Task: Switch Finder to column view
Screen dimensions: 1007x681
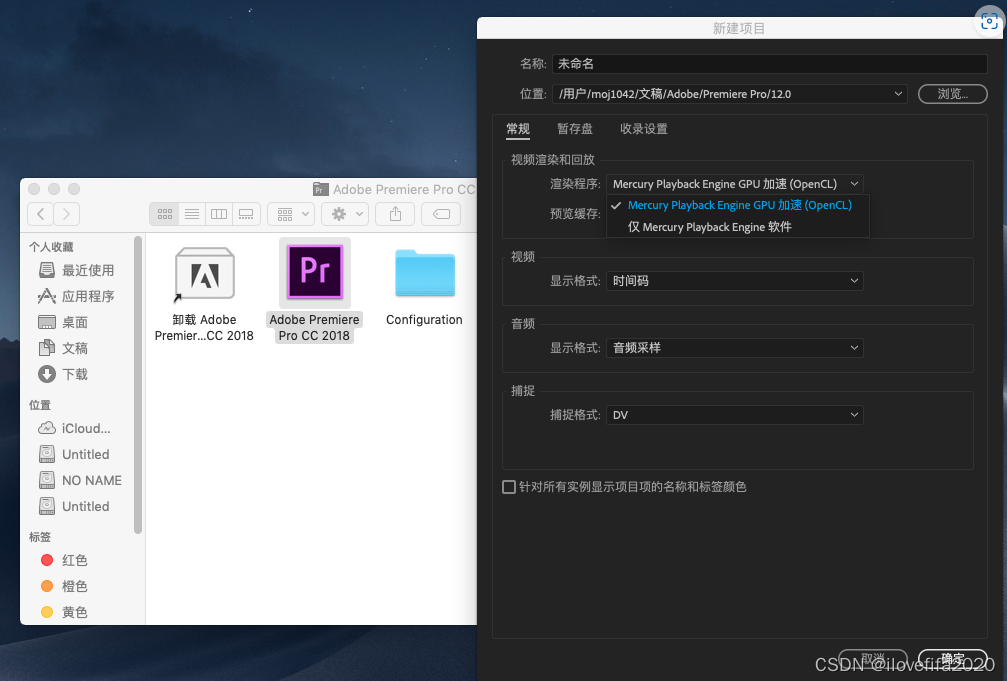Action: [219, 214]
